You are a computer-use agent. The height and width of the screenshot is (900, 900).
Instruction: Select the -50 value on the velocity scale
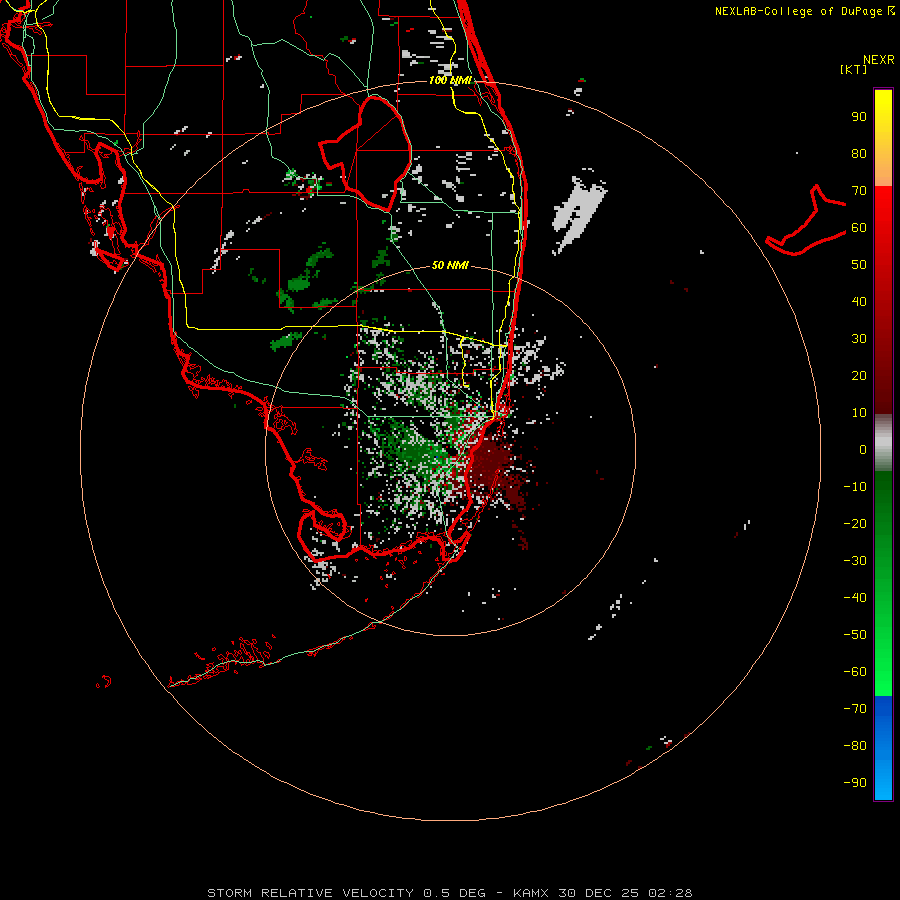(855, 634)
